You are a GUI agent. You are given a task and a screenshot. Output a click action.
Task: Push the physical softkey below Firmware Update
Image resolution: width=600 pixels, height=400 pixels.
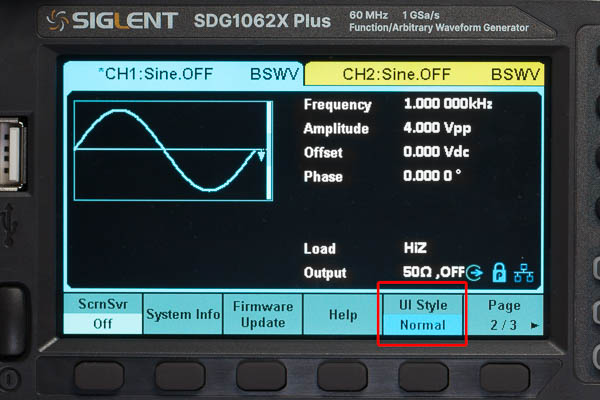pos(261,377)
